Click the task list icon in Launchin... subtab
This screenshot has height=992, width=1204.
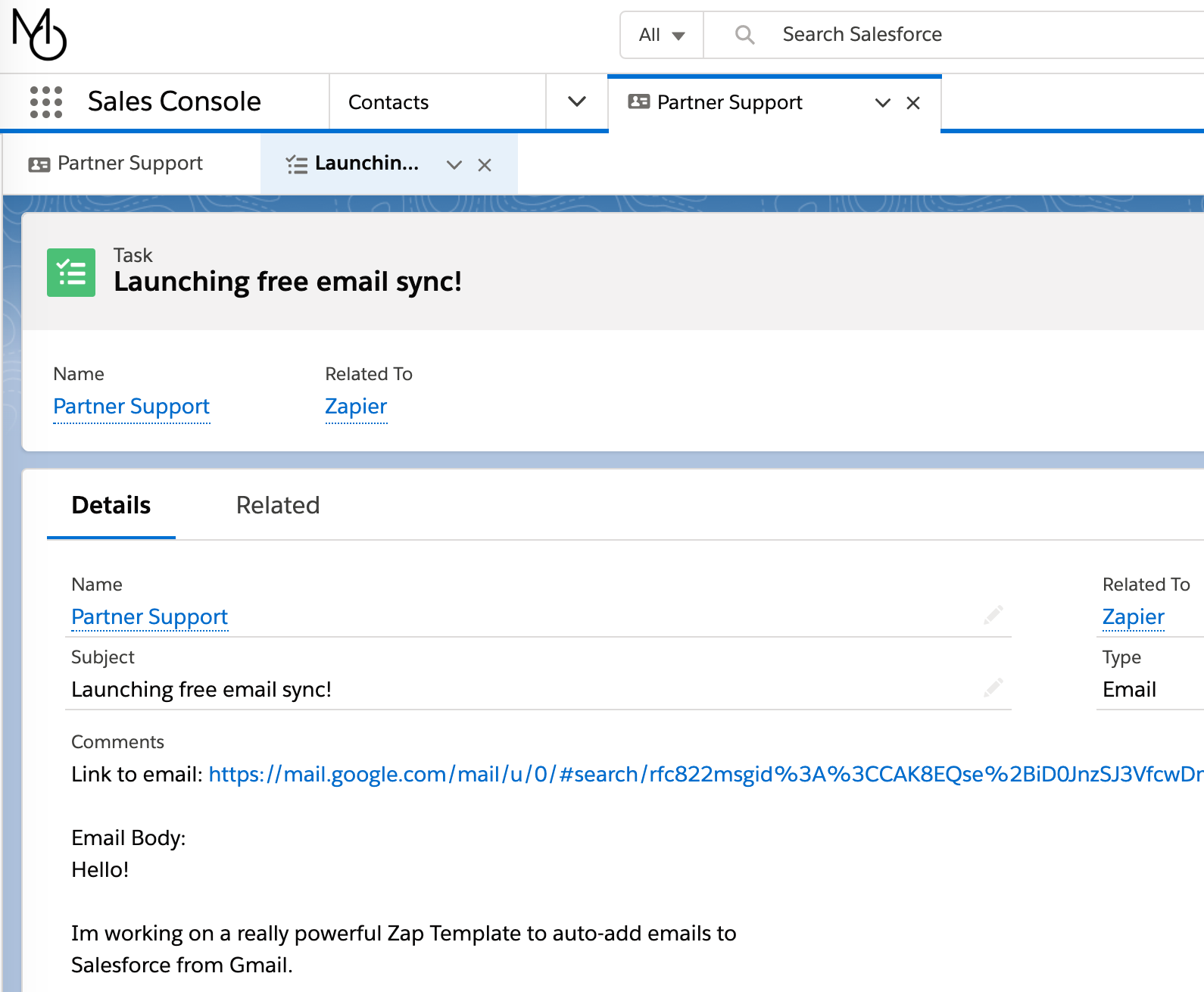pyautogui.click(x=297, y=164)
